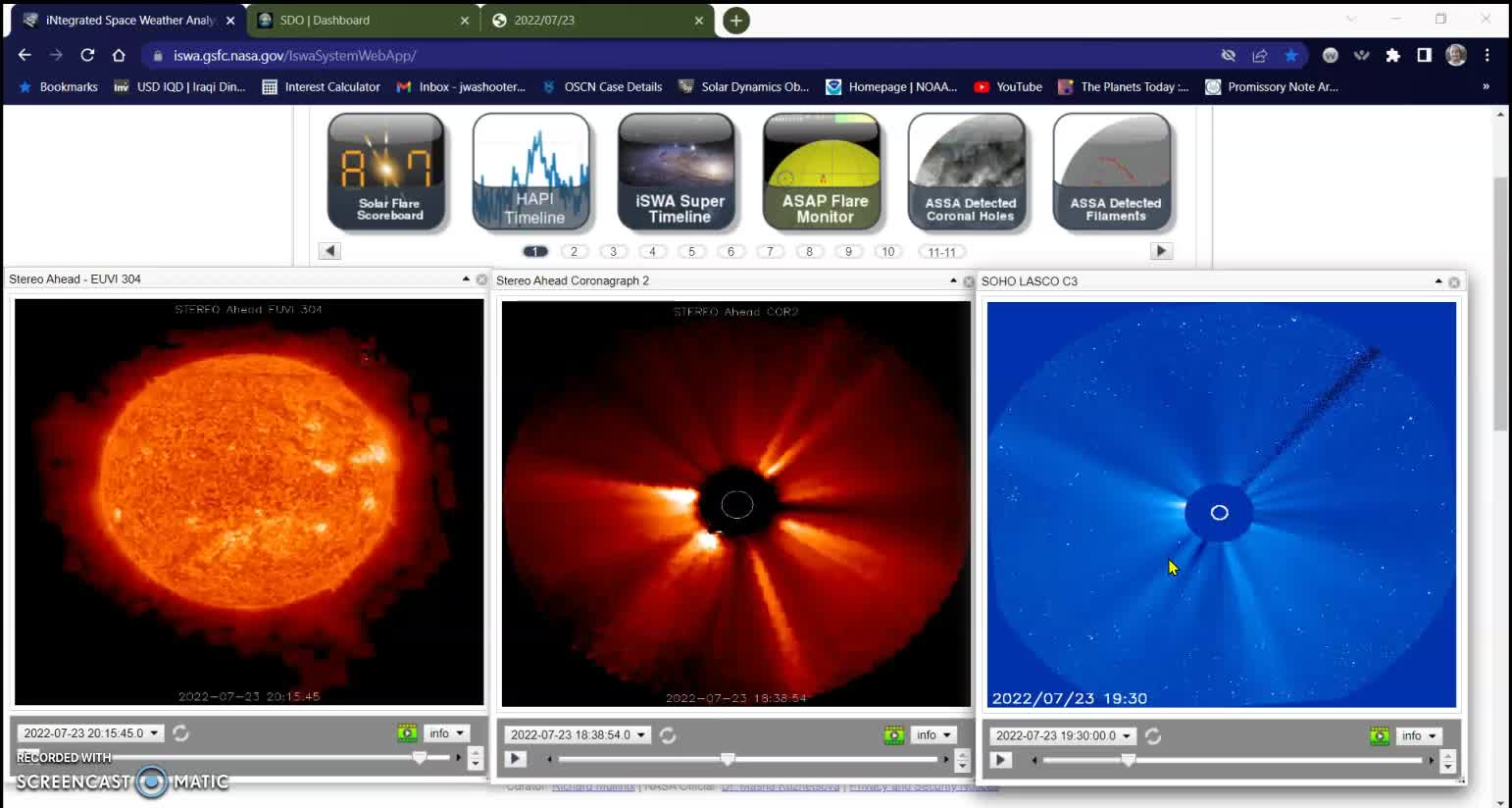
Task: Close the SOHO LASCO C3 panel
Action: coord(1454,282)
